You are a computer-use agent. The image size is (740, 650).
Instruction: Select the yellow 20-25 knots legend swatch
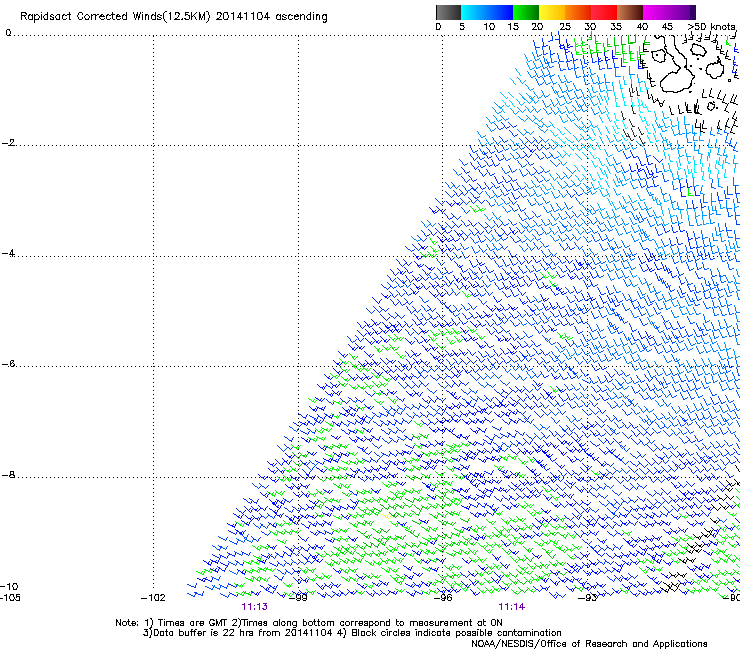(x=552, y=12)
